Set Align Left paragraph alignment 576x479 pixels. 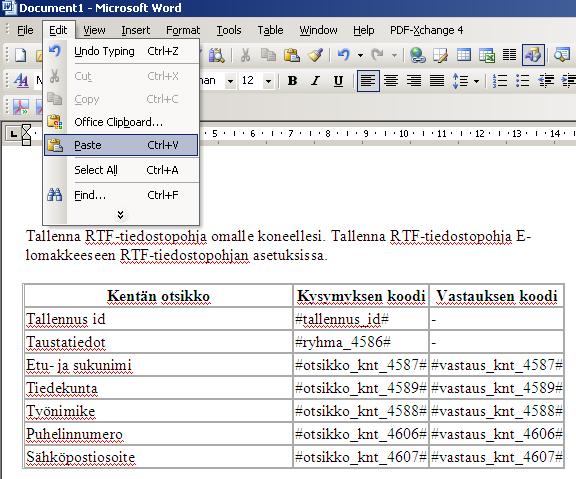click(368, 80)
